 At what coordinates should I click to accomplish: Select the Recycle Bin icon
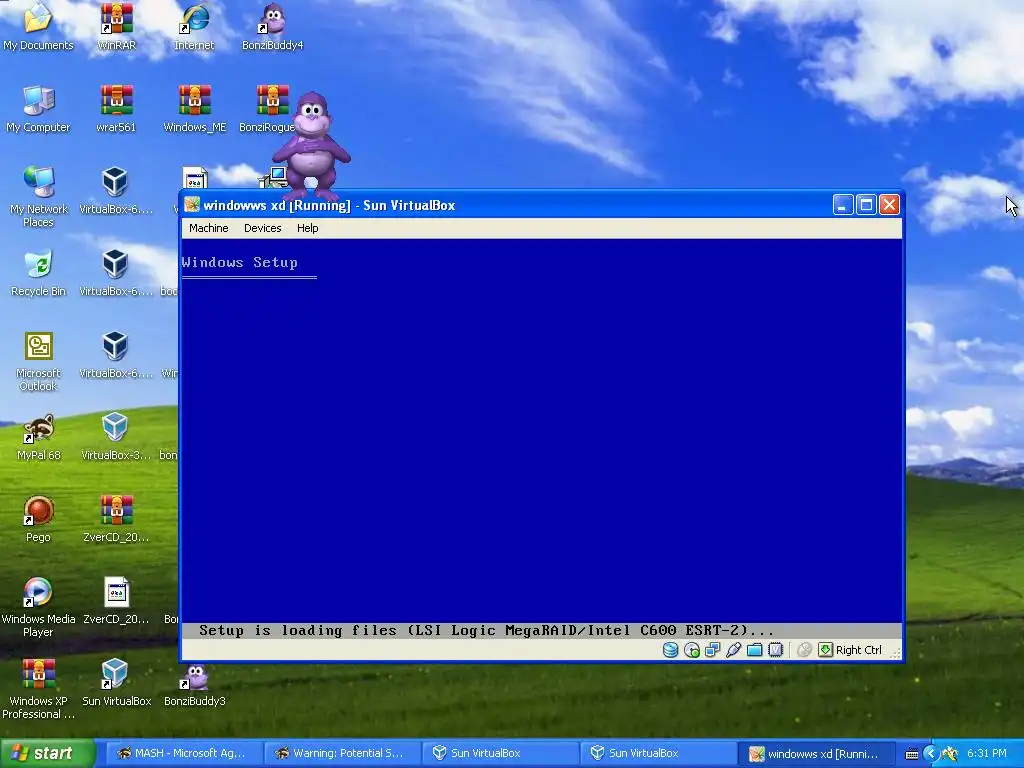(x=39, y=273)
